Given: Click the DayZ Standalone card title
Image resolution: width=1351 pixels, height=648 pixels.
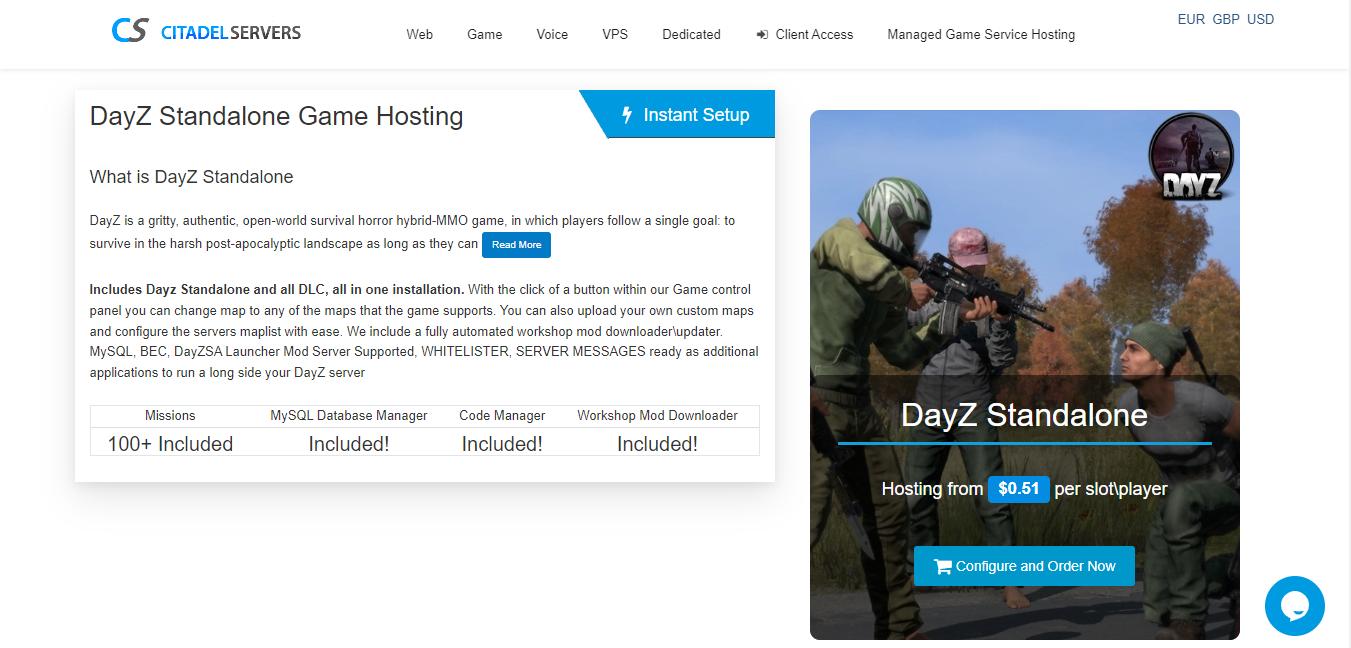Looking at the screenshot, I should click(1024, 415).
